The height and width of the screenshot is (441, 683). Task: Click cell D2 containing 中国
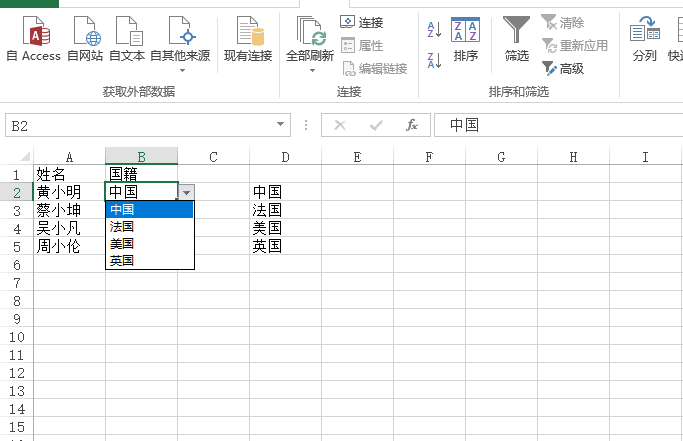tap(285, 192)
